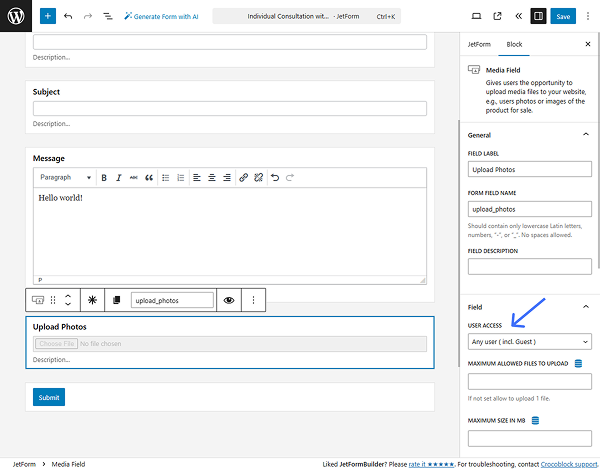Click JetForm in the breadcrumb

(24, 464)
